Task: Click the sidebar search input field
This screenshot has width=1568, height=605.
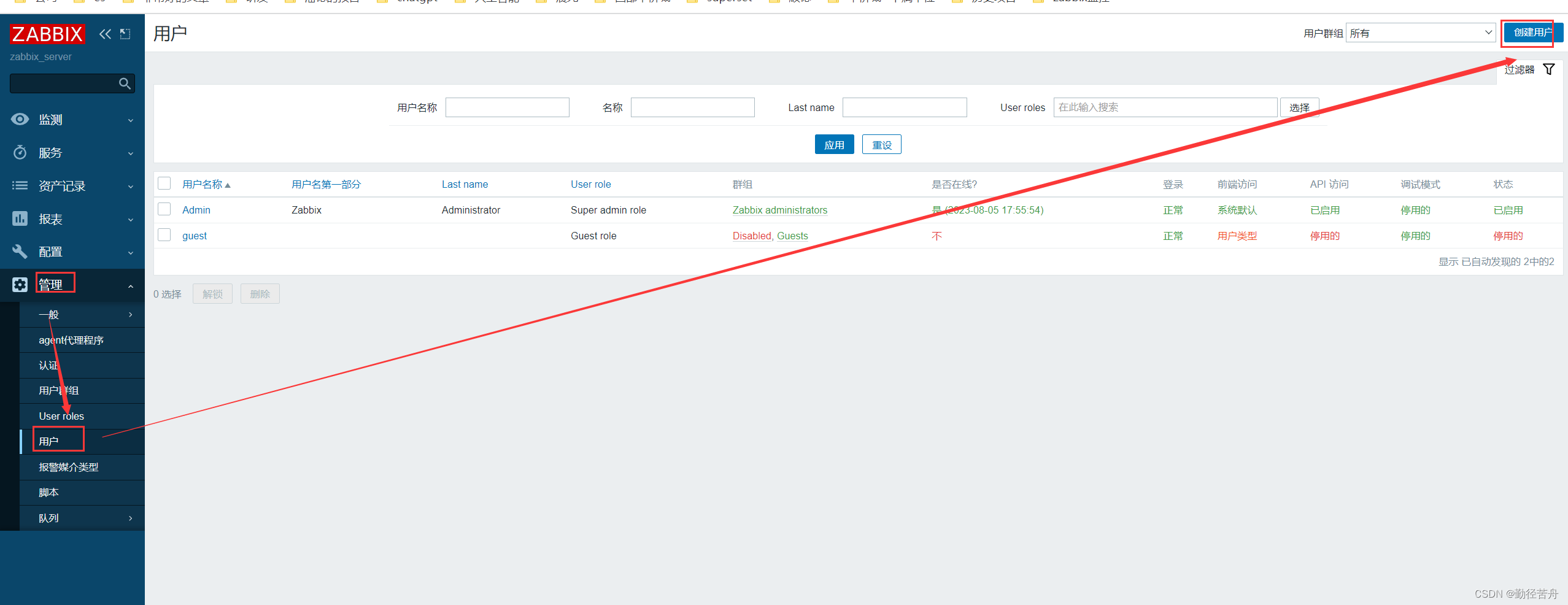Action: click(64, 83)
